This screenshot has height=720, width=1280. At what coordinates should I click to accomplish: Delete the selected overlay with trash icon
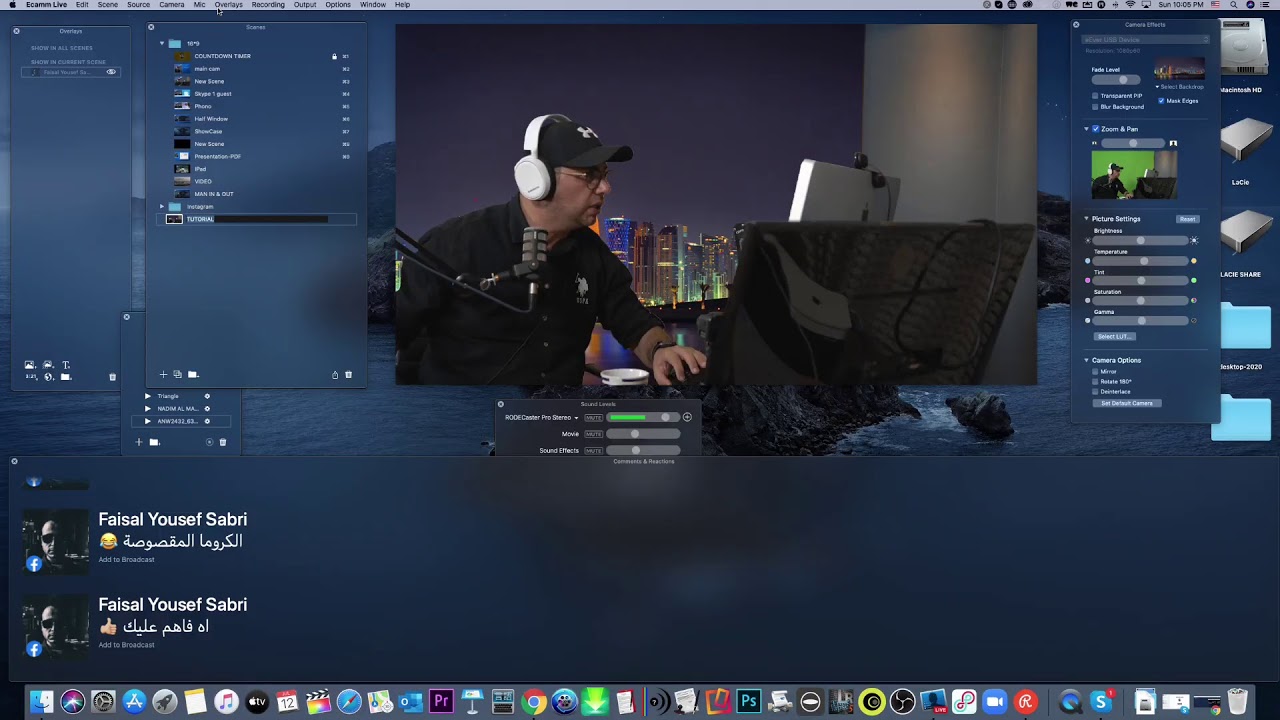[x=112, y=377]
